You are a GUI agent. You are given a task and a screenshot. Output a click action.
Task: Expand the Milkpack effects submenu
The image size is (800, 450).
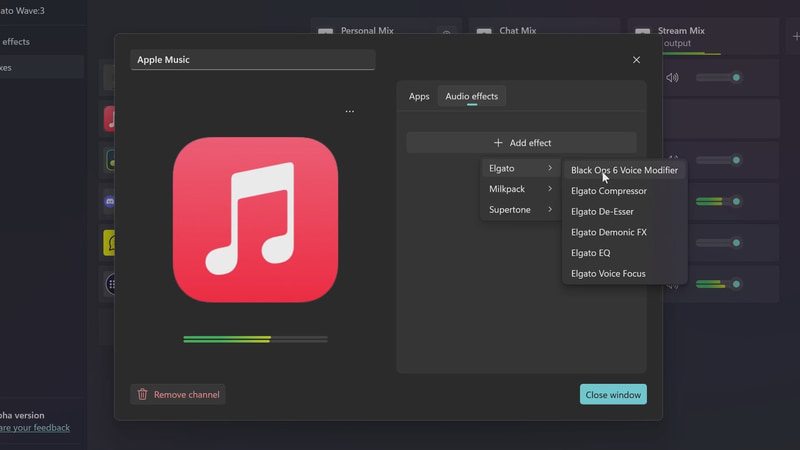pyautogui.click(x=520, y=189)
